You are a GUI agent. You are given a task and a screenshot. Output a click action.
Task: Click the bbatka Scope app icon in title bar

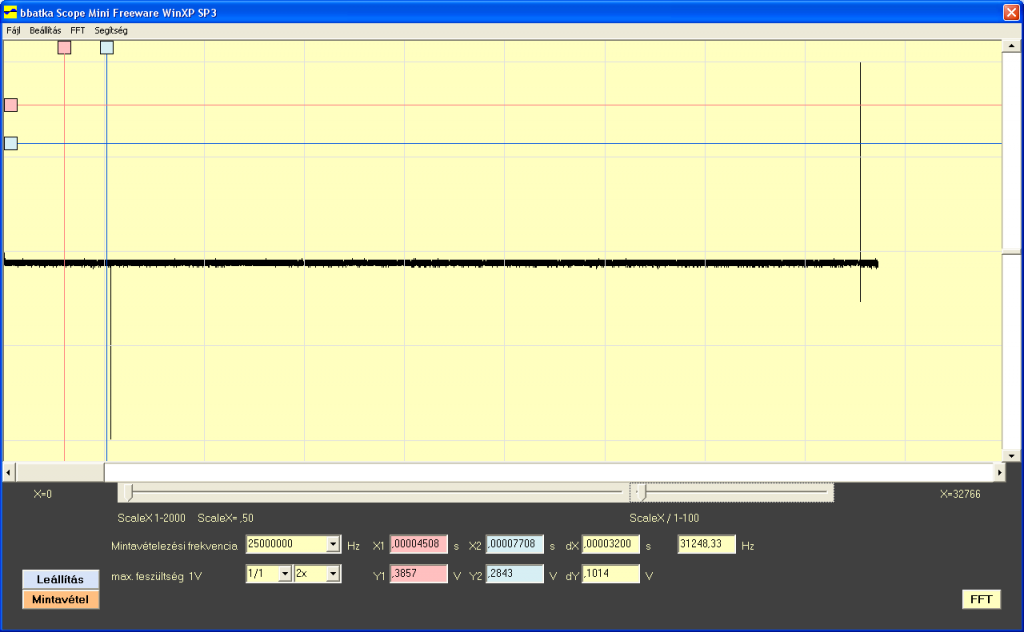(10, 12)
